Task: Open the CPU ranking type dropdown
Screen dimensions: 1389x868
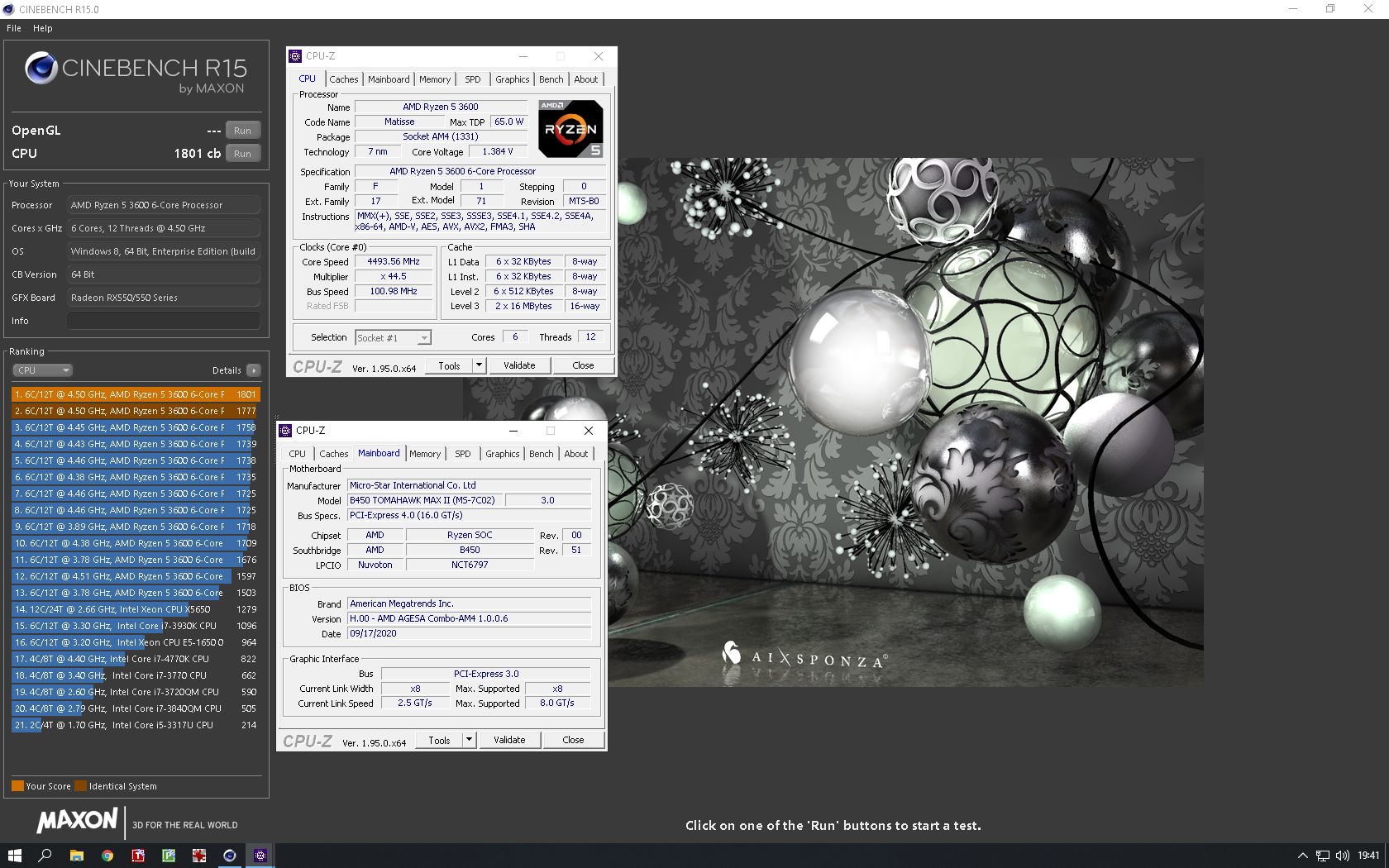Action: [42, 370]
